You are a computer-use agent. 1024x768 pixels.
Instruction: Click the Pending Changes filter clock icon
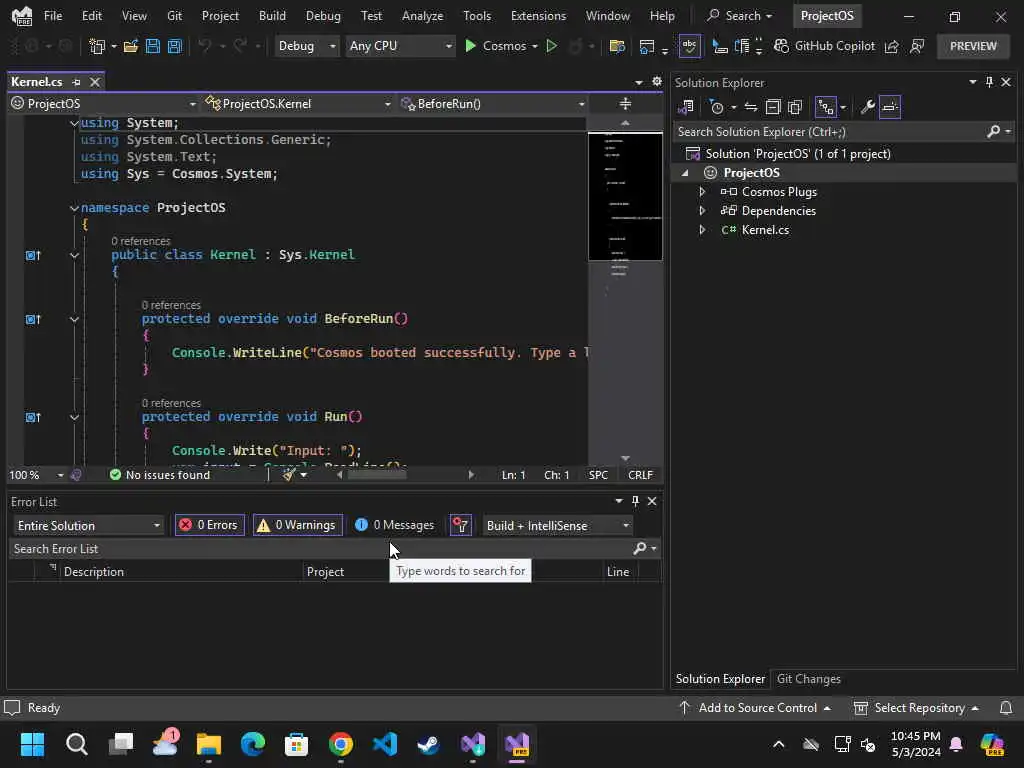click(716, 106)
